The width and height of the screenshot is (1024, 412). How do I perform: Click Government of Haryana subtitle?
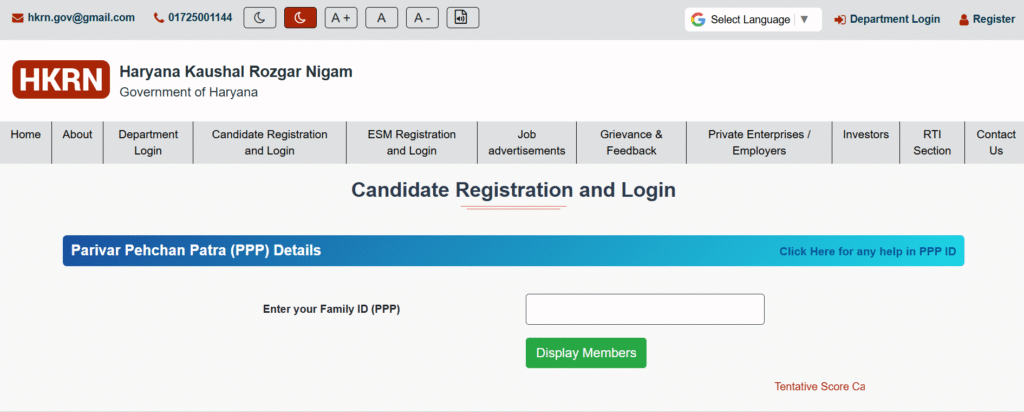pyautogui.click(x=189, y=92)
